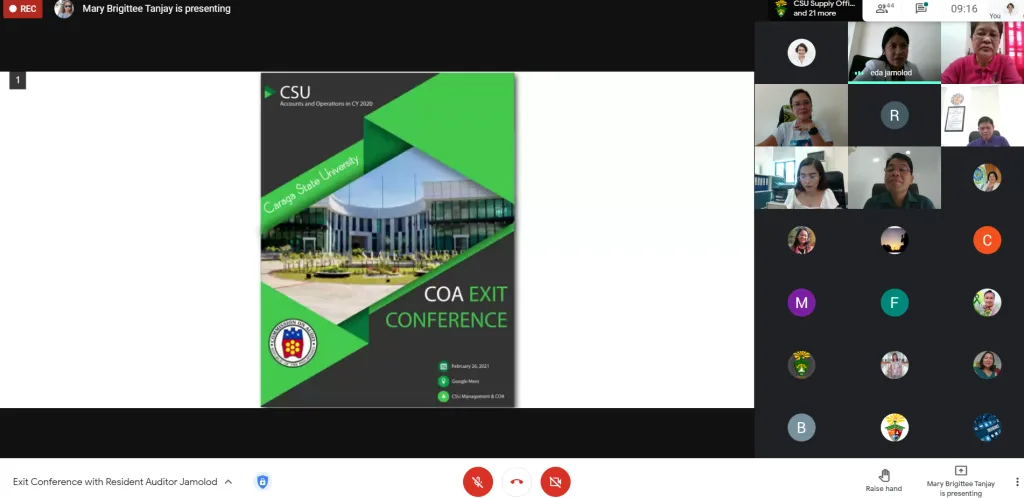This screenshot has width=1024, height=498.
Task: Open the meeting chat panel
Action: 921,9
